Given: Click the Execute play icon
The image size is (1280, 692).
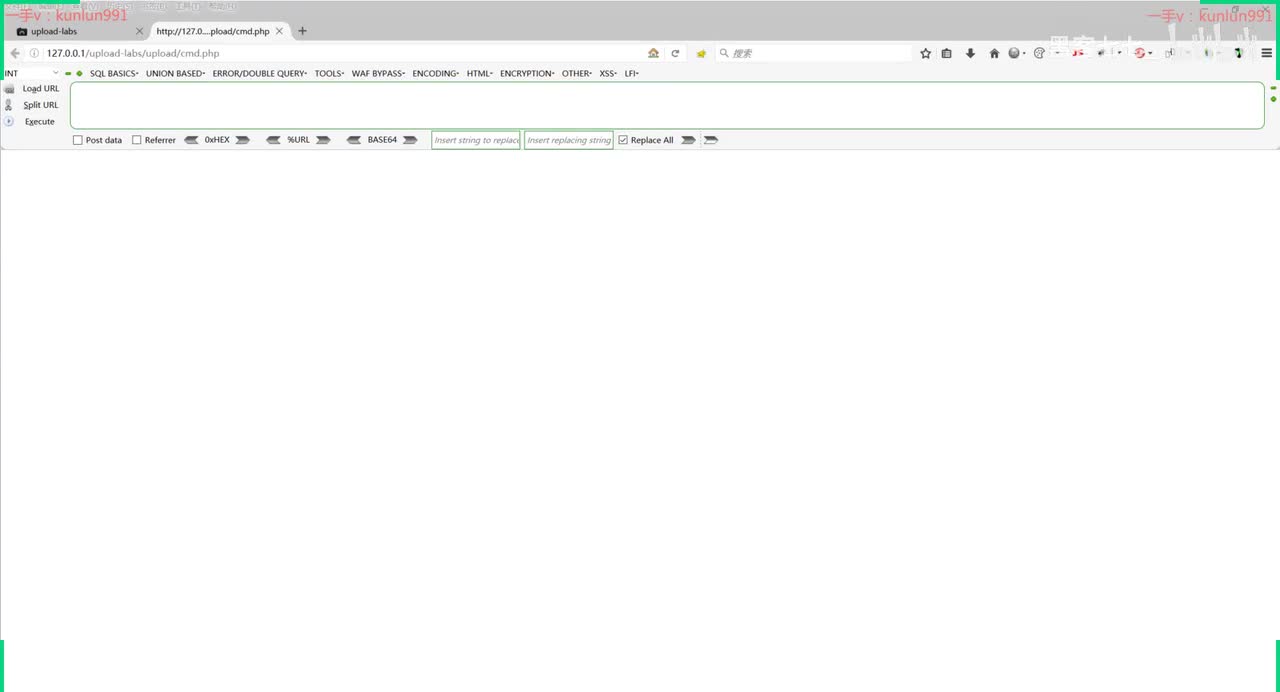Looking at the screenshot, I should pos(9,121).
